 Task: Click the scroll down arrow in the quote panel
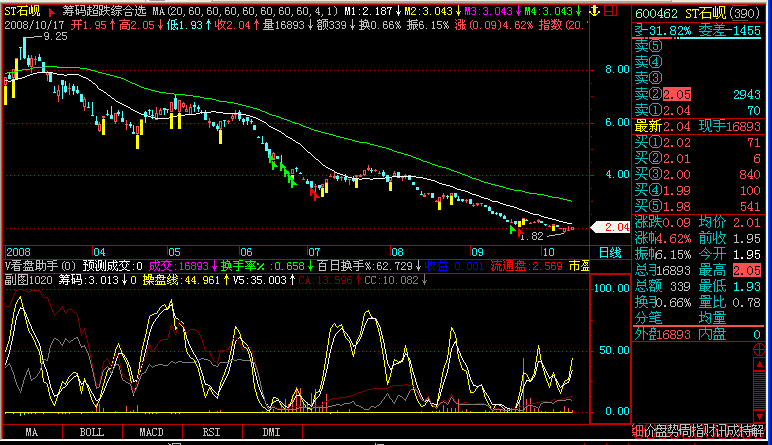(x=759, y=416)
